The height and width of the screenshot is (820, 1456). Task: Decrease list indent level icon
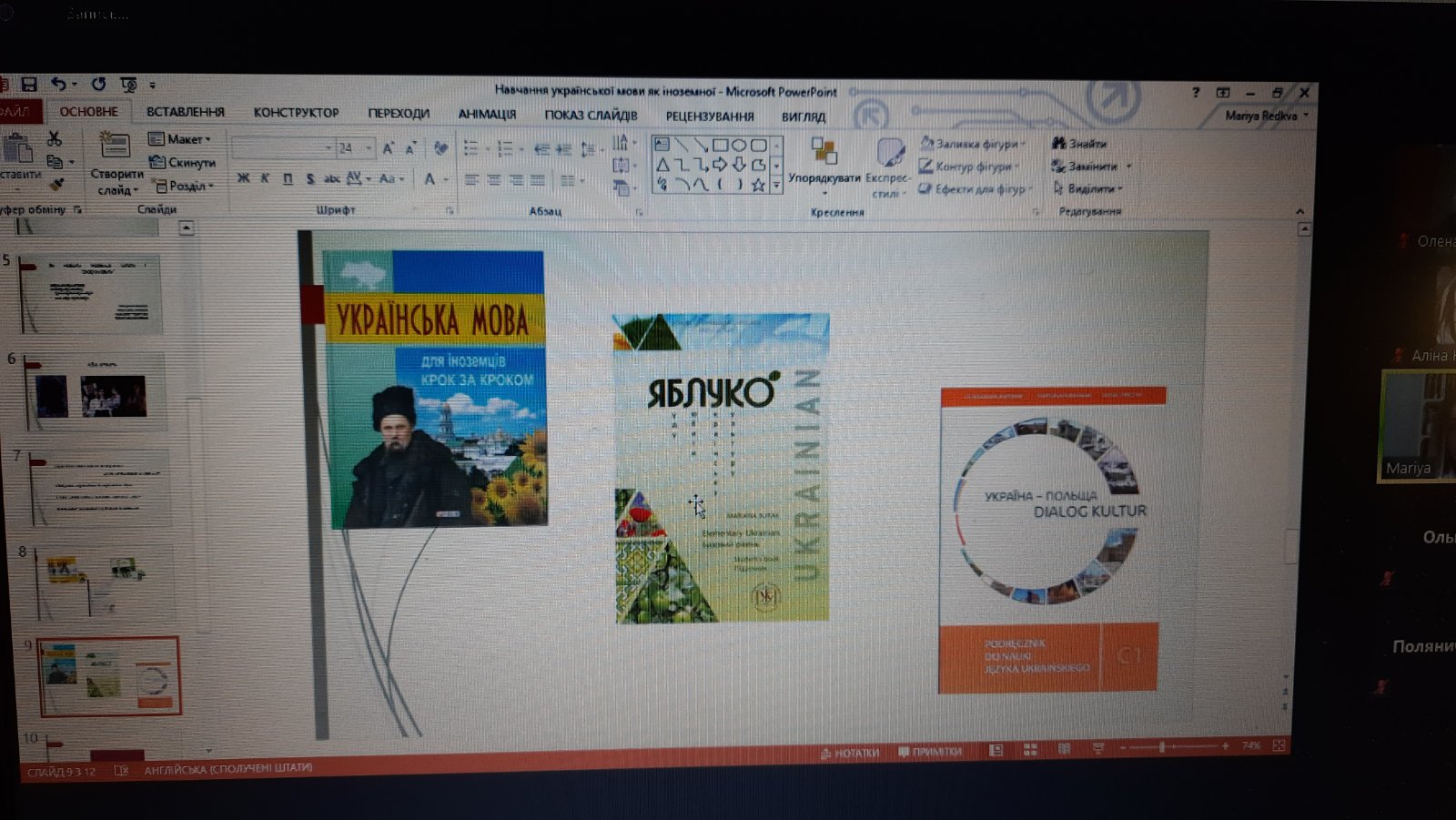pyautogui.click(x=542, y=148)
